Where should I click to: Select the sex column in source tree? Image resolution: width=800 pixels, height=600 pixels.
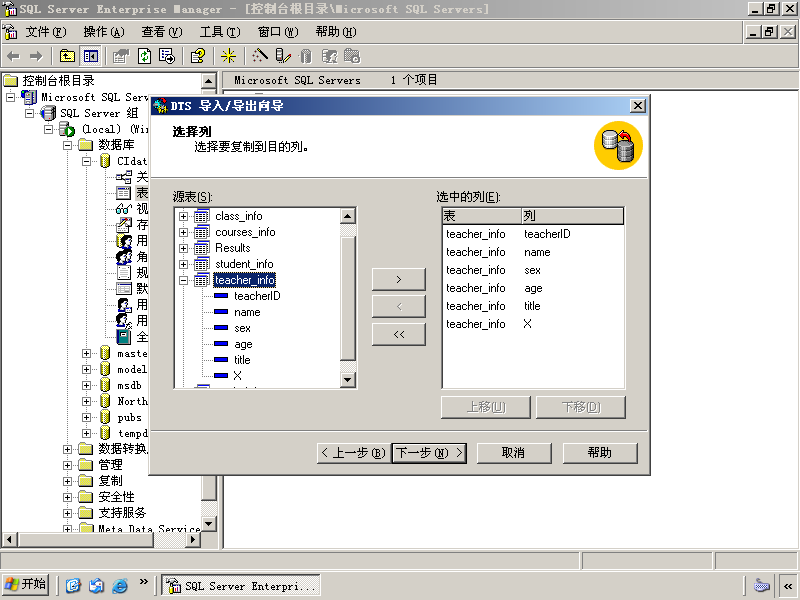pos(242,328)
